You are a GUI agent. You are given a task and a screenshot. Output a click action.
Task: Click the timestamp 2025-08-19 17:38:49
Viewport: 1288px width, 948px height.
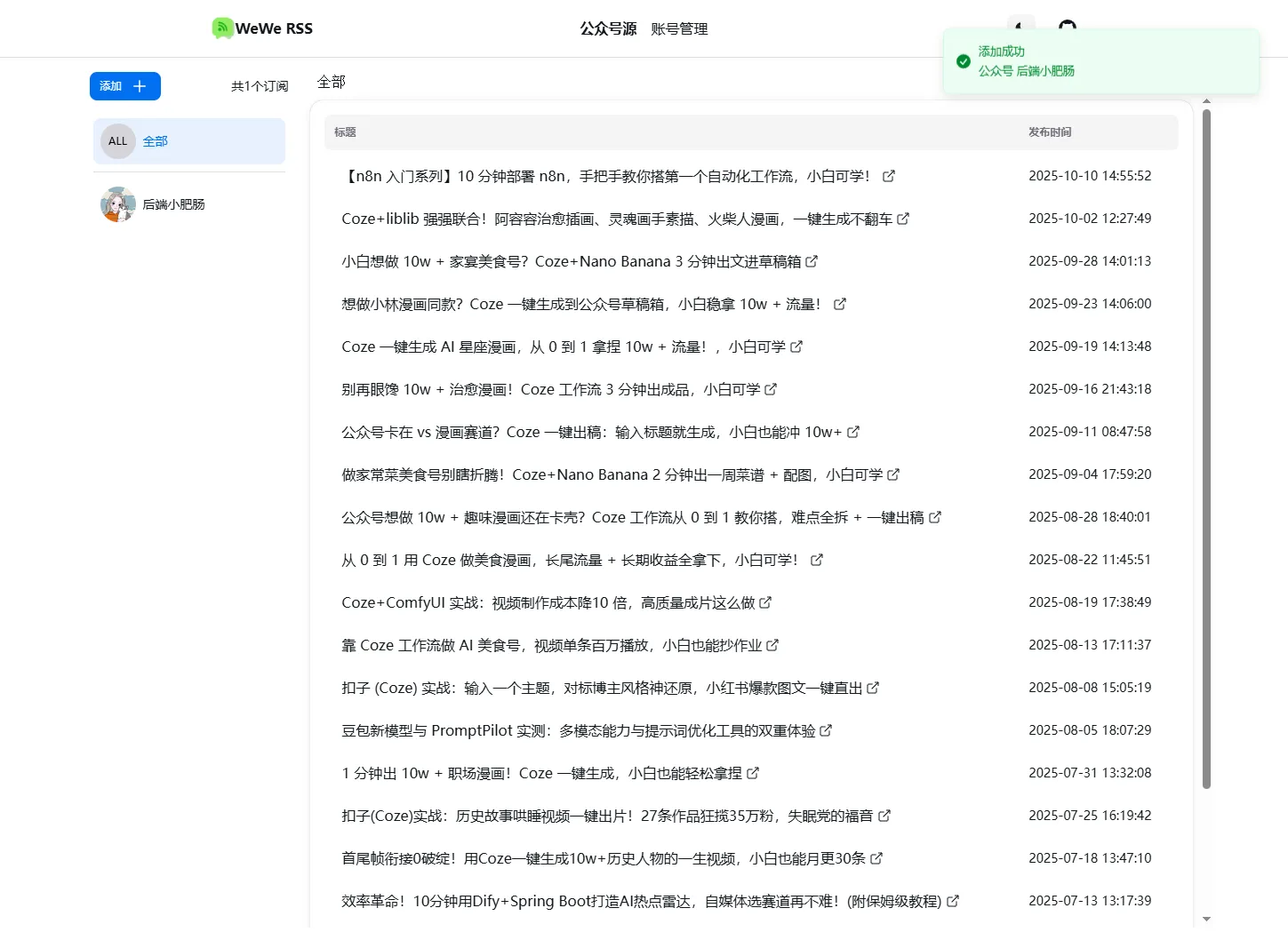pyautogui.click(x=1090, y=602)
